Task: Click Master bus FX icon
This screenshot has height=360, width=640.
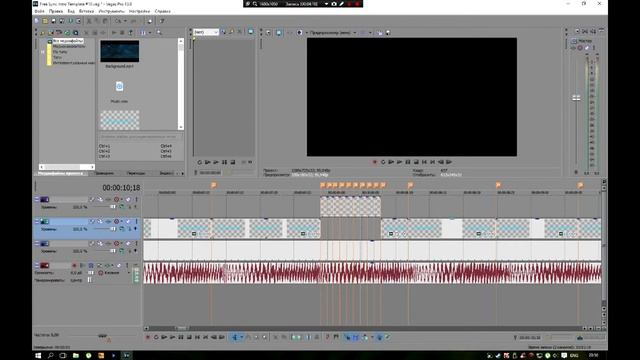Action: (573, 48)
